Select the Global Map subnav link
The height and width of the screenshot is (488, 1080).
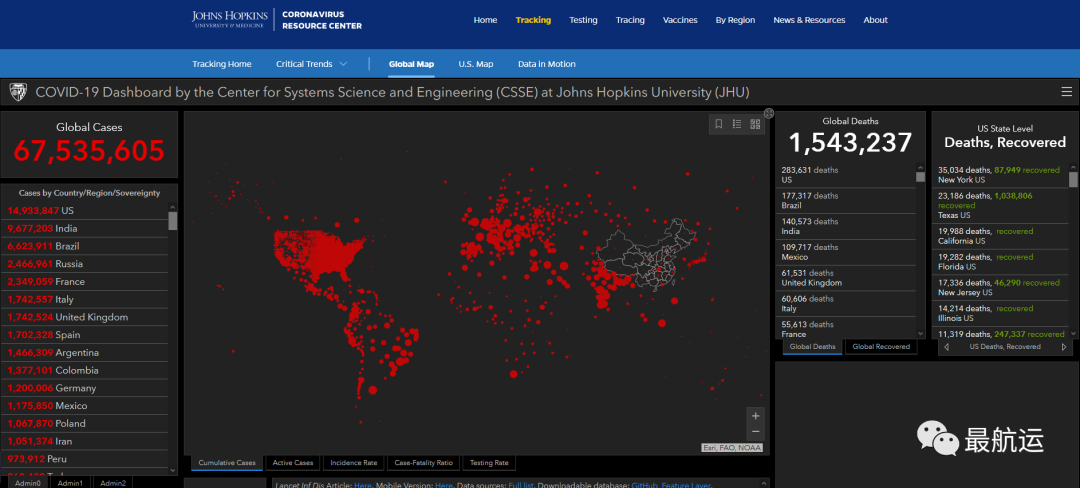click(411, 64)
